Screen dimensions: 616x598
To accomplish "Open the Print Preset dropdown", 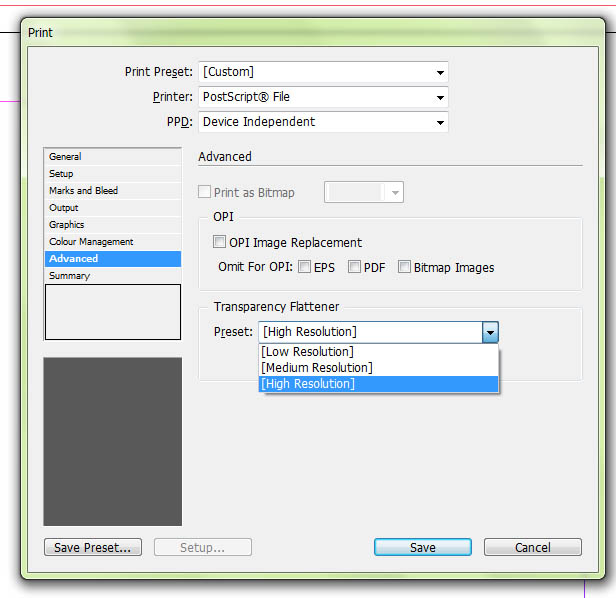I will click(323, 72).
